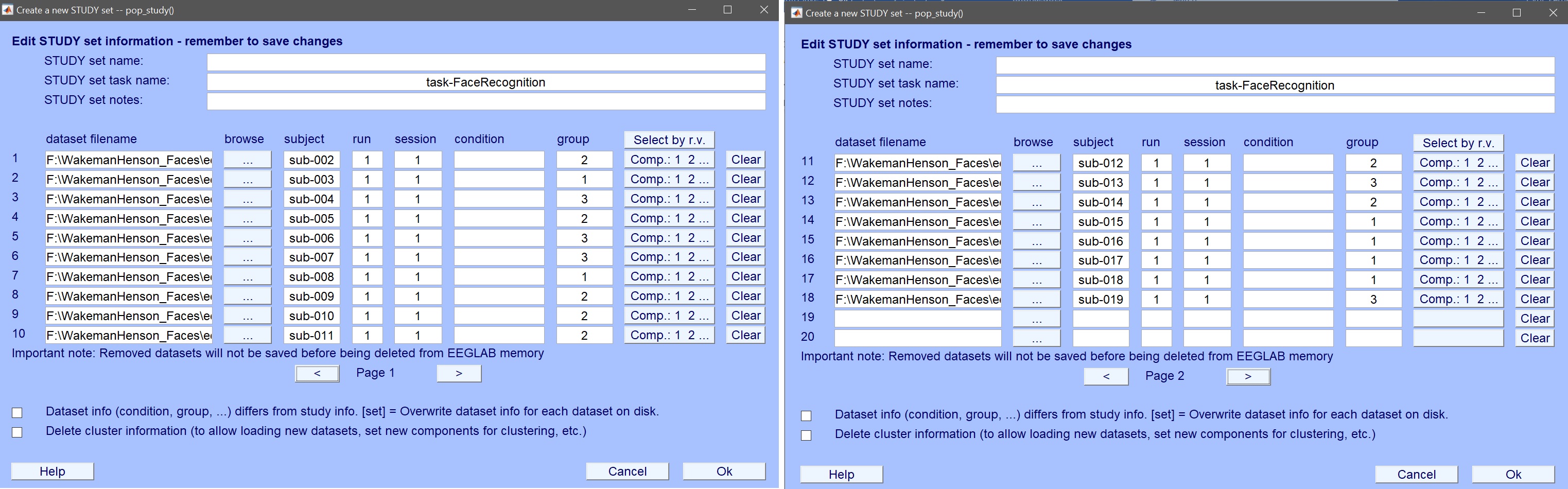
Task: Click the run field of sub-014
Action: click(1156, 202)
